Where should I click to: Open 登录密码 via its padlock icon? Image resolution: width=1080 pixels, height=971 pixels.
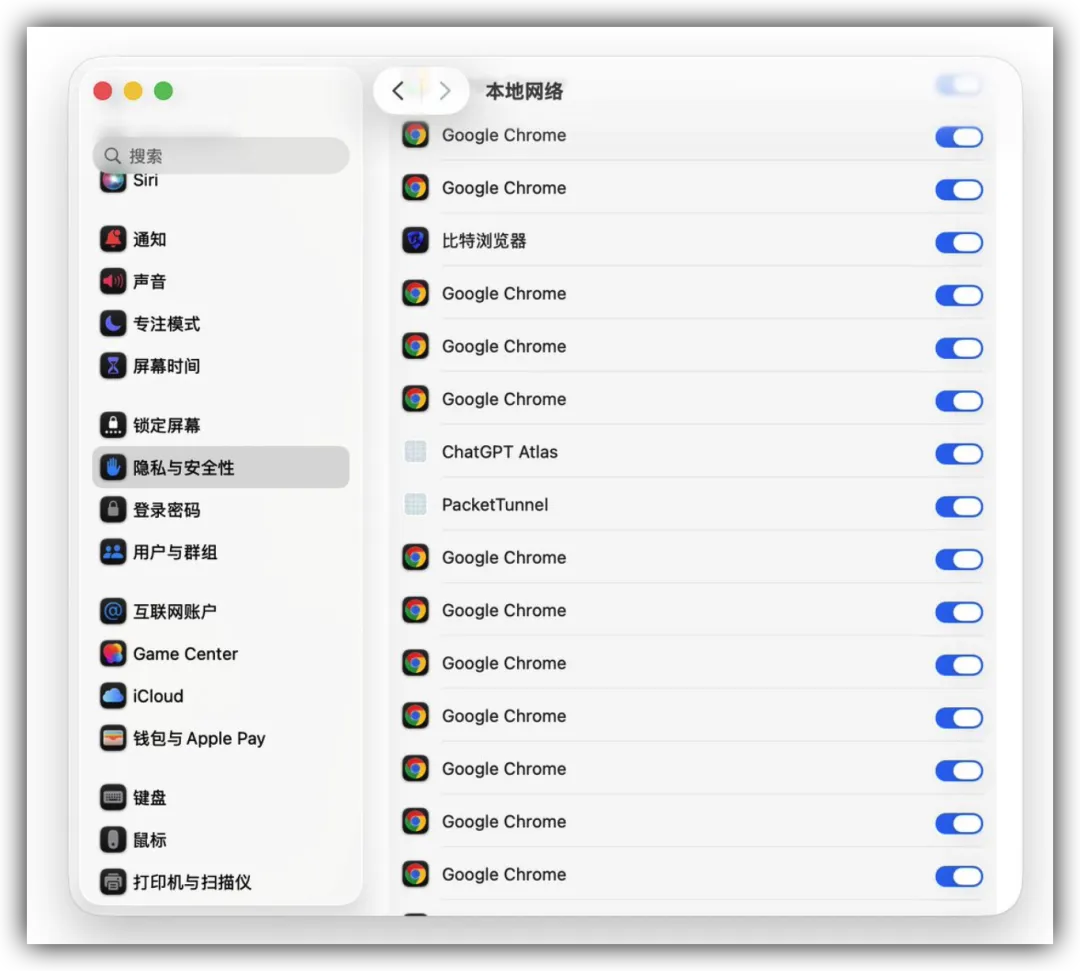[113, 510]
